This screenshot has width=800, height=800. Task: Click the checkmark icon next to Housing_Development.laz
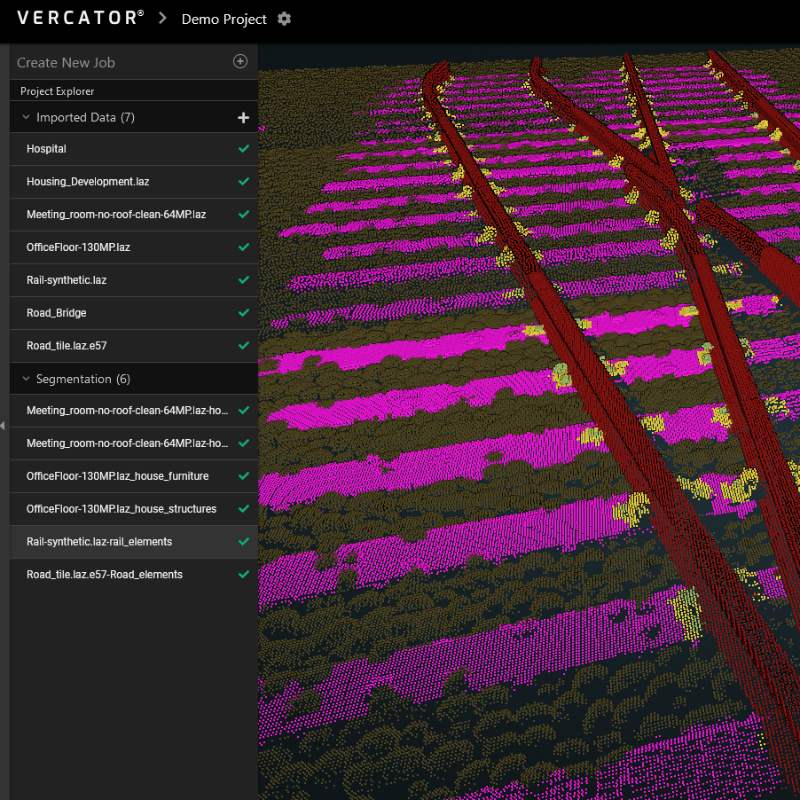click(x=242, y=182)
